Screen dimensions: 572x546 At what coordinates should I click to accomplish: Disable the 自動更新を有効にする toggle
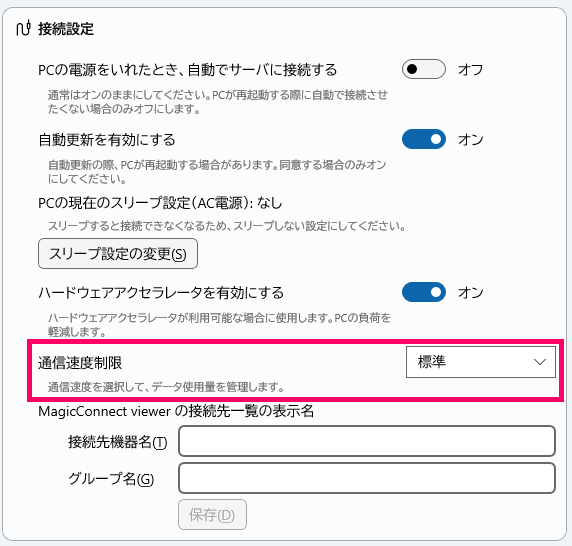click(424, 139)
